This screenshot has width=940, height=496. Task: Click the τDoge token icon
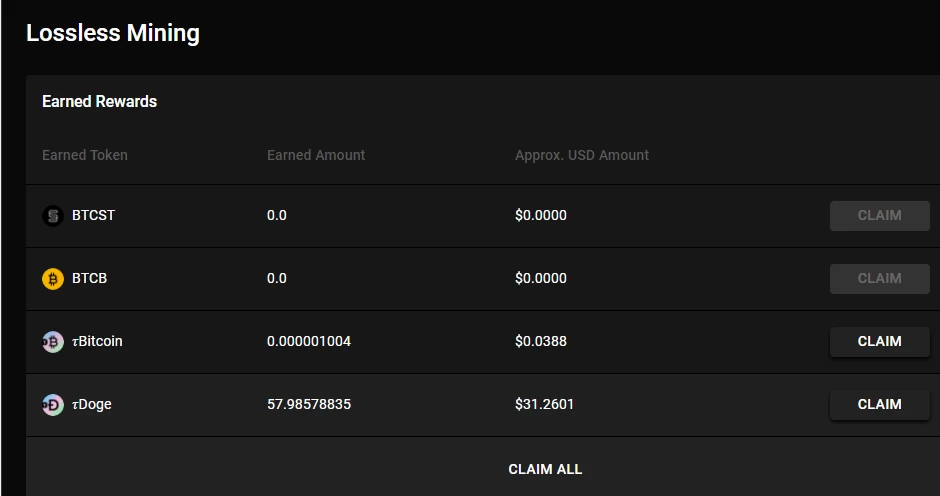pyautogui.click(x=53, y=404)
